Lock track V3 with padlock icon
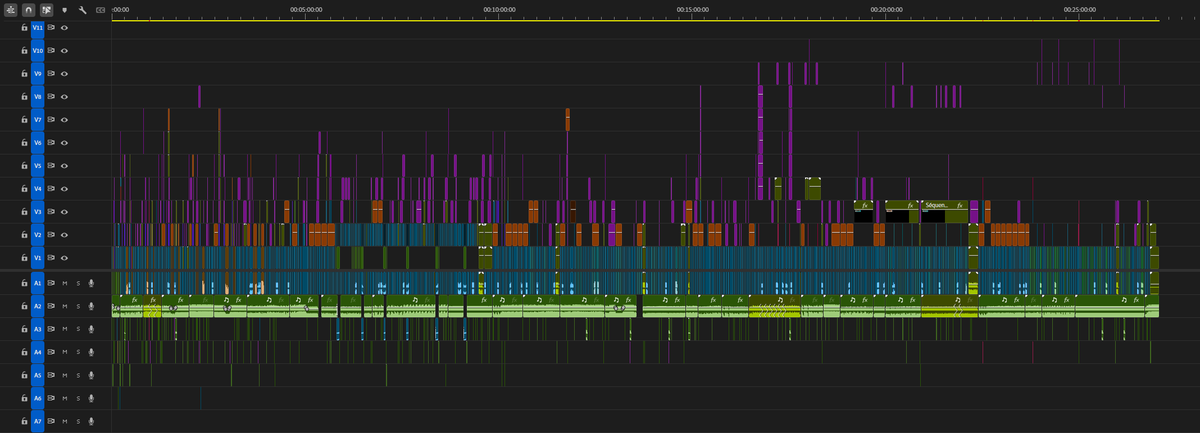Screen dimensions: 1200x433 click(24, 211)
